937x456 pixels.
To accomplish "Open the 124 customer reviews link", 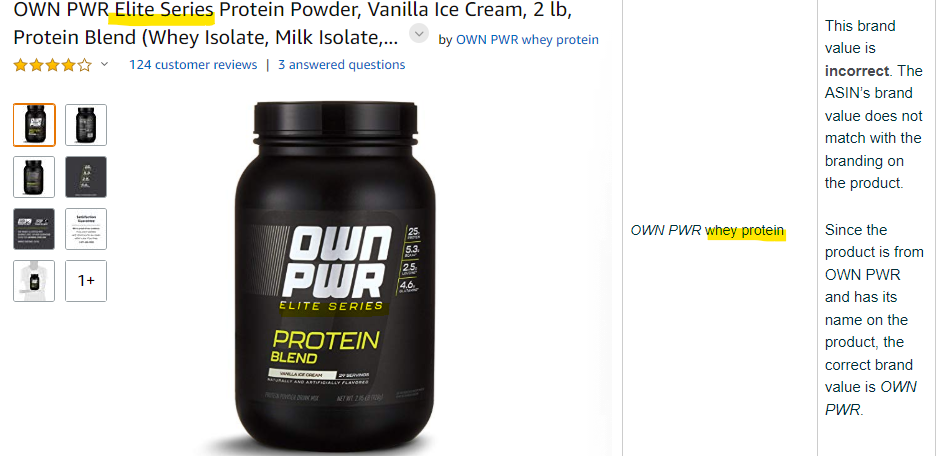I will point(193,65).
